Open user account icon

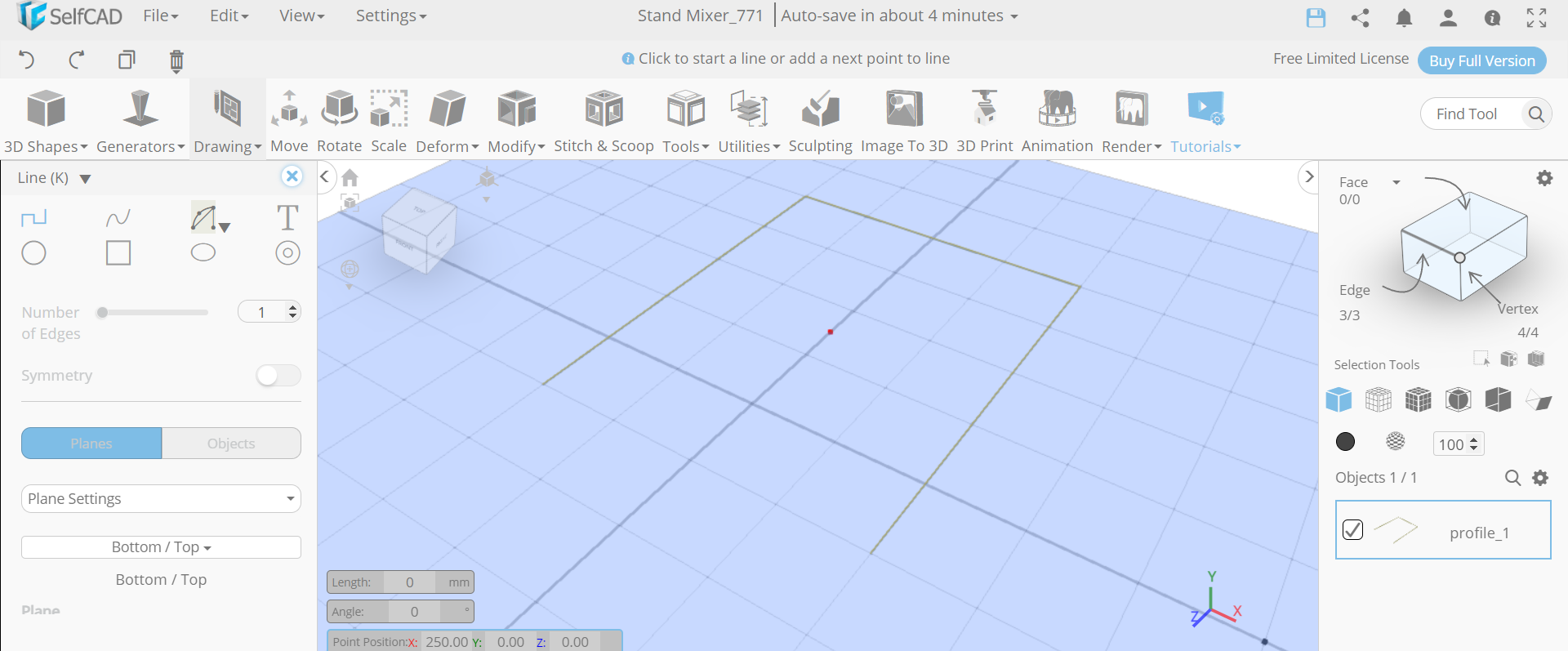[1448, 18]
